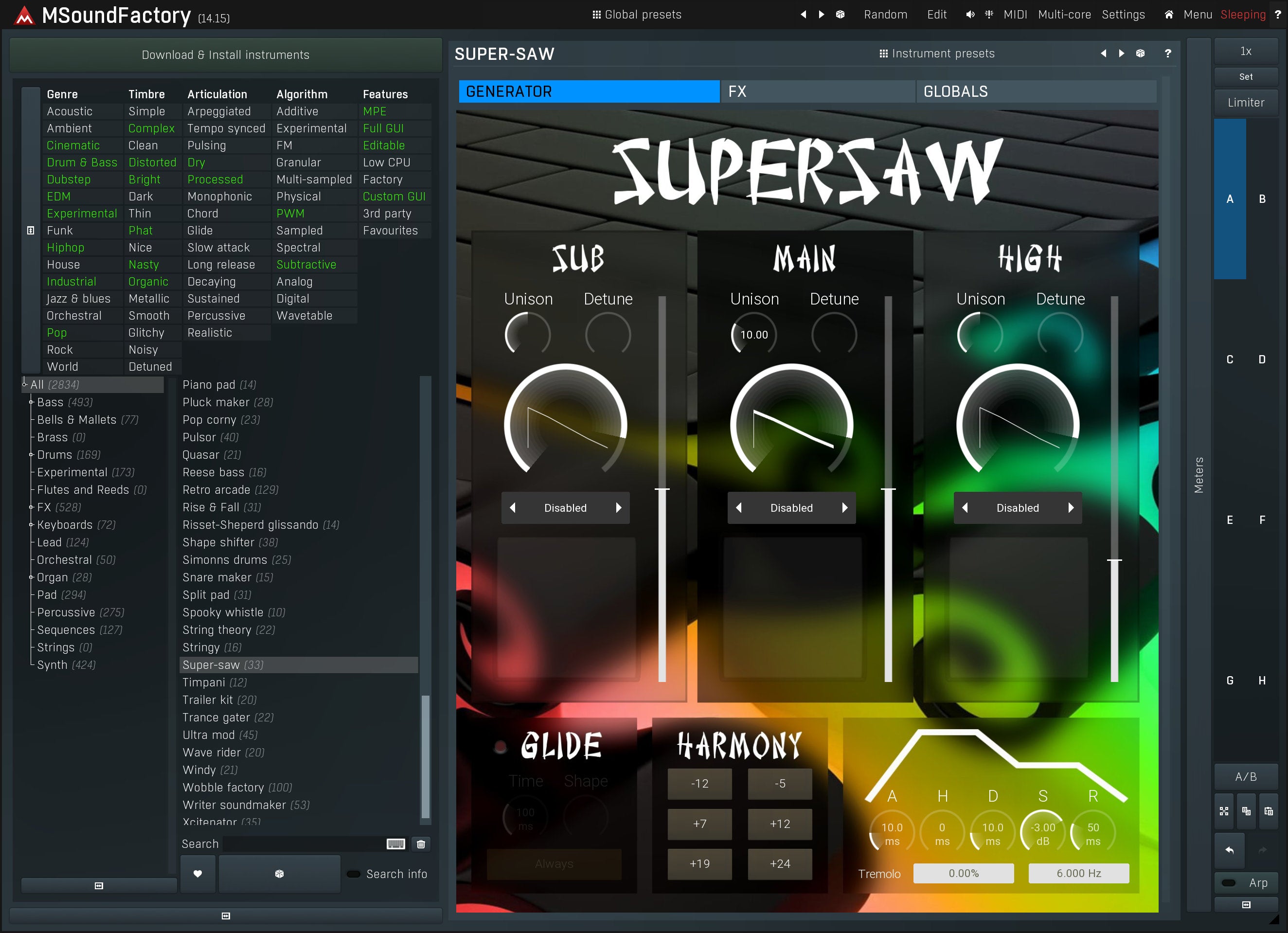1288x933 pixels.
Task: Click the home icon next to Menu
Action: pos(1169,15)
